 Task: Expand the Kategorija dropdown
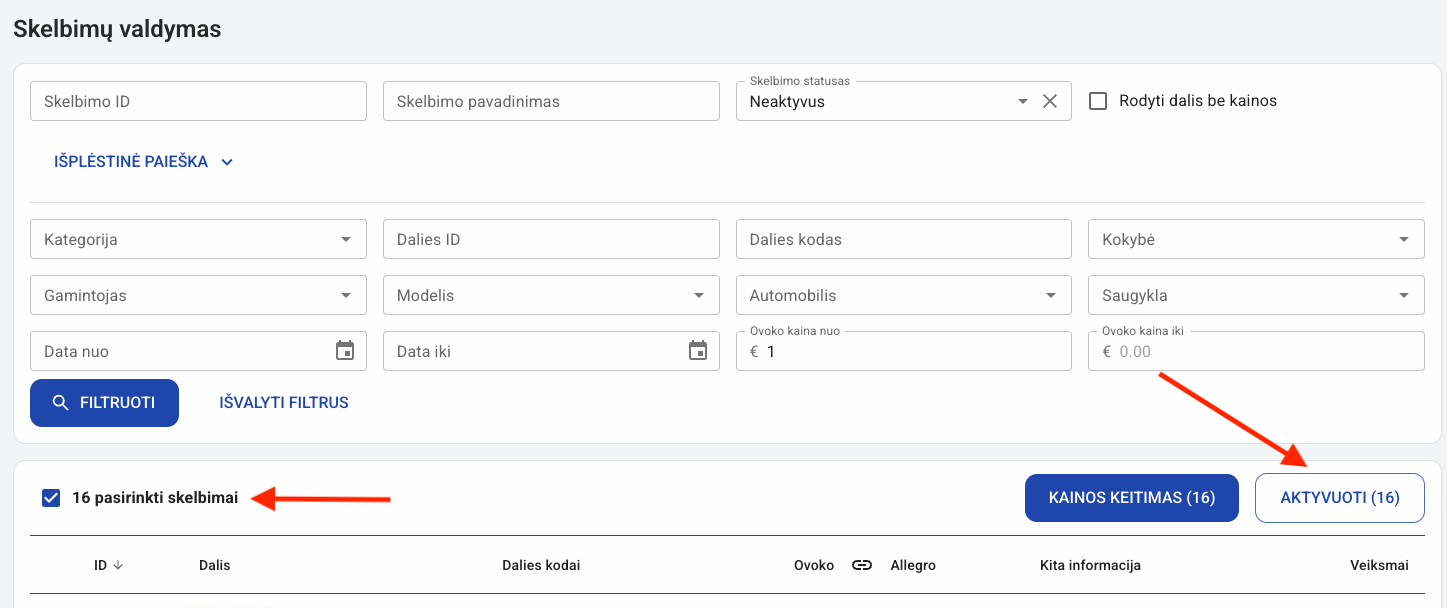point(346,240)
